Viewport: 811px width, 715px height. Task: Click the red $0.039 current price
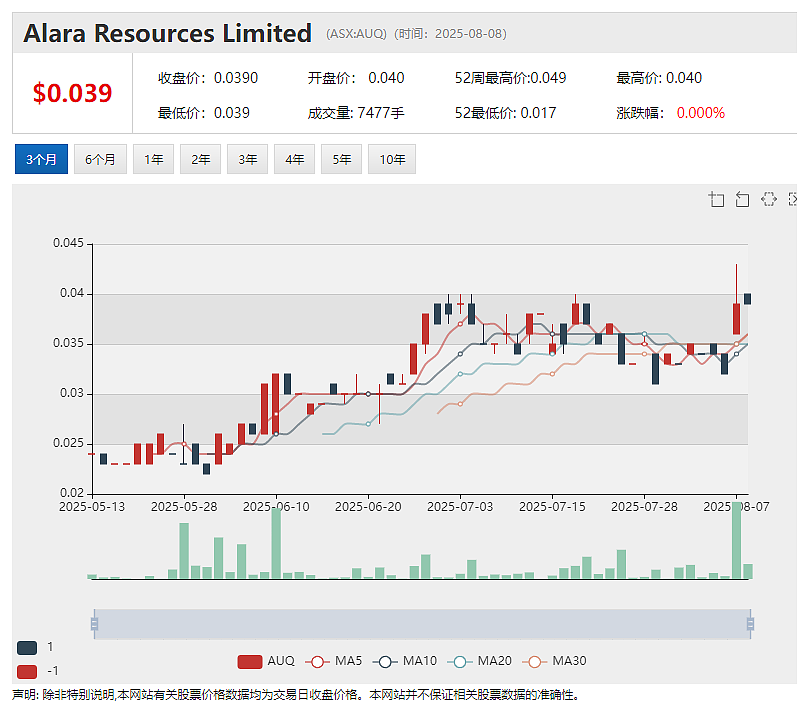(72, 93)
